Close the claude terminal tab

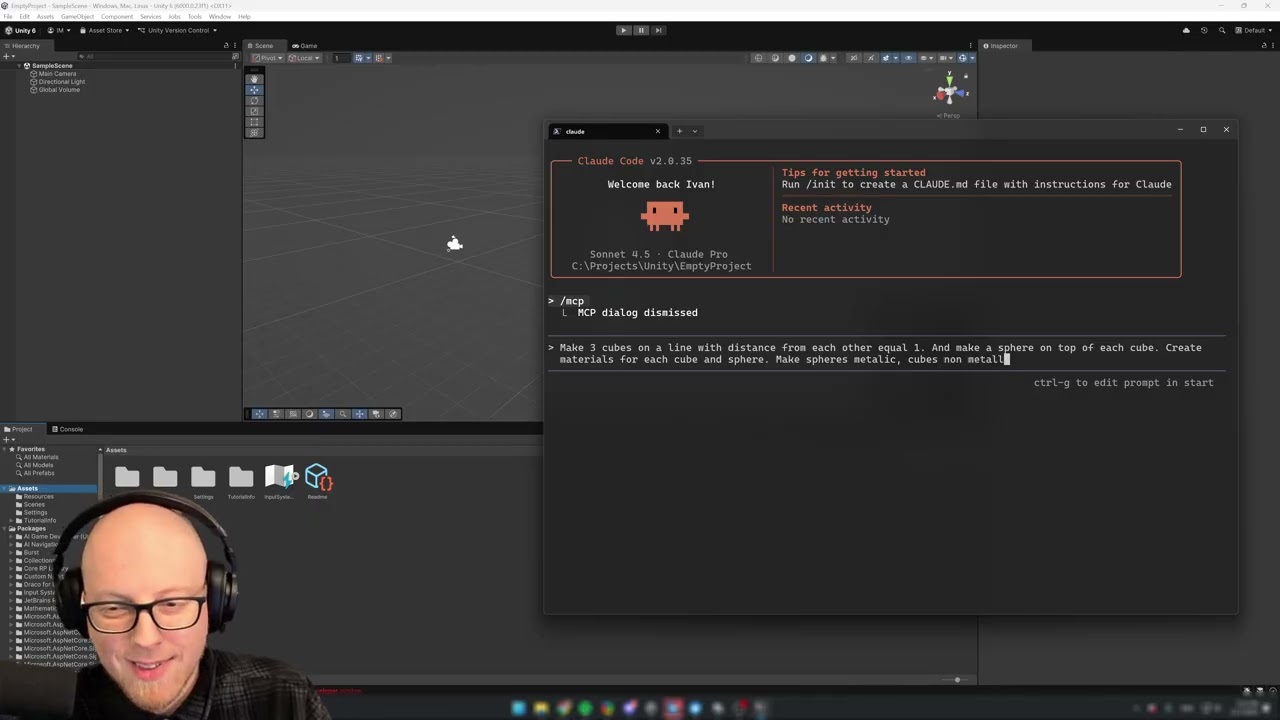click(x=657, y=131)
